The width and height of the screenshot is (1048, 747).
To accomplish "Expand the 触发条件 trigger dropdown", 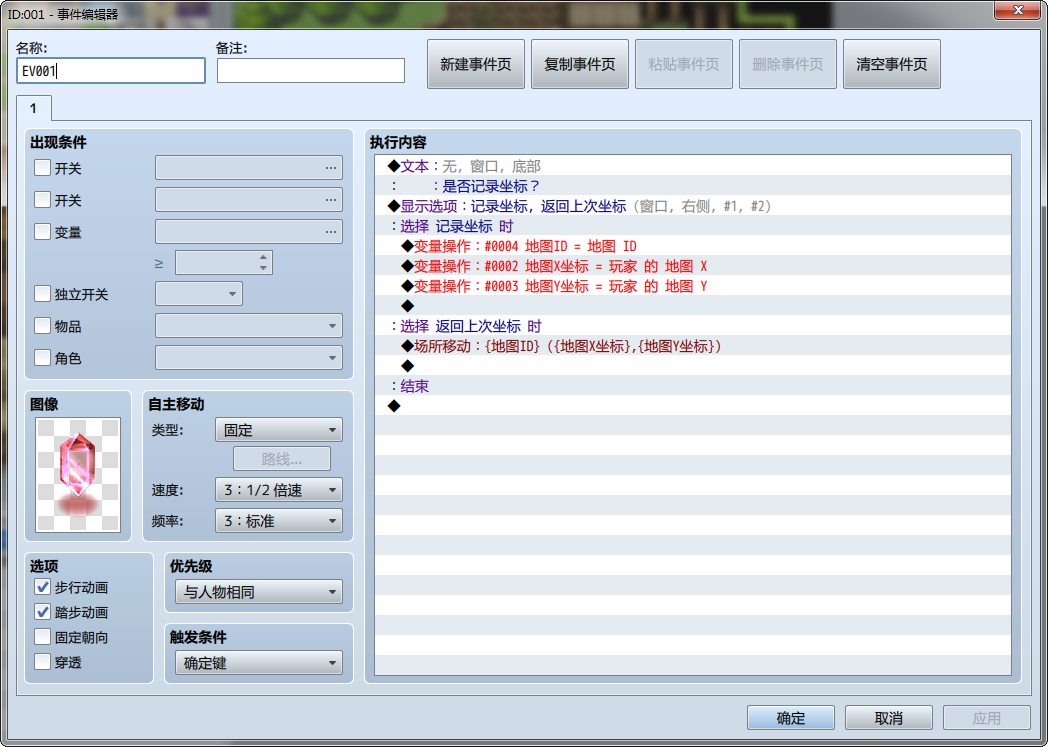I will click(x=259, y=663).
